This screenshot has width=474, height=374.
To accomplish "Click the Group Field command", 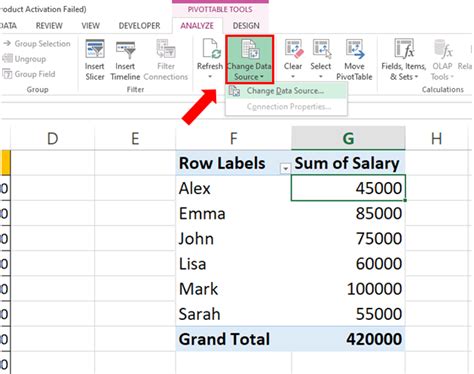I will (x=29, y=74).
